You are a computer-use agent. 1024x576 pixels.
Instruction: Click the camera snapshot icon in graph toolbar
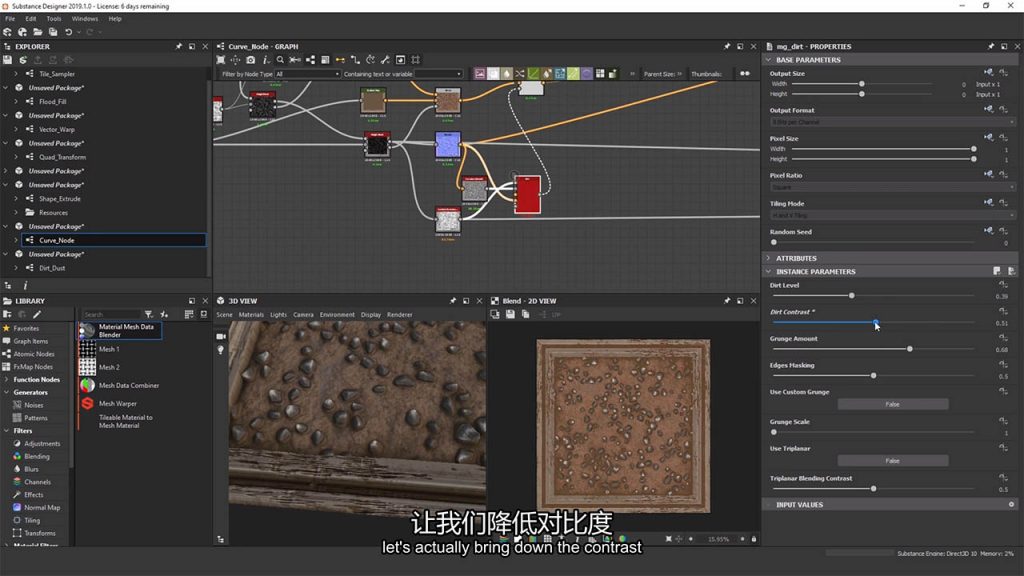(251, 59)
